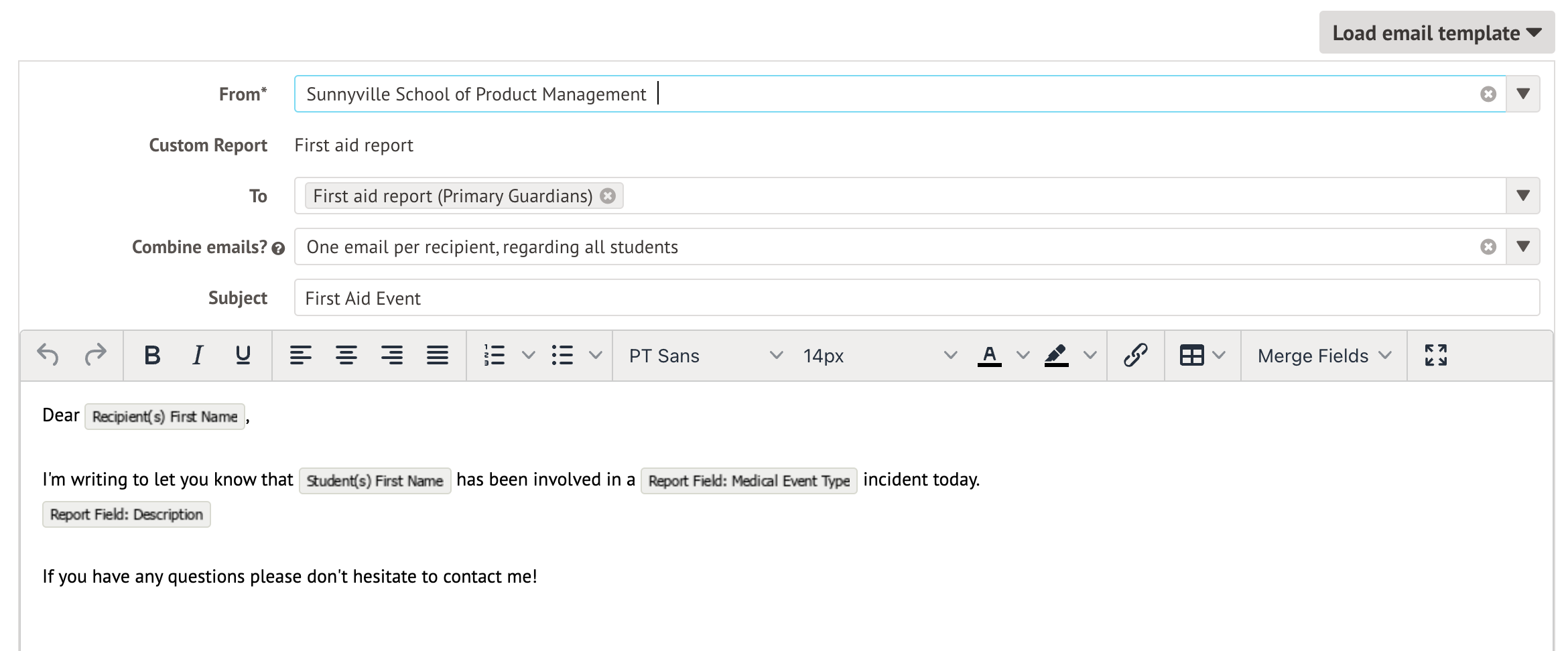The height and width of the screenshot is (651, 1568).
Task: Open the Merge Fields menu
Action: 1323,356
